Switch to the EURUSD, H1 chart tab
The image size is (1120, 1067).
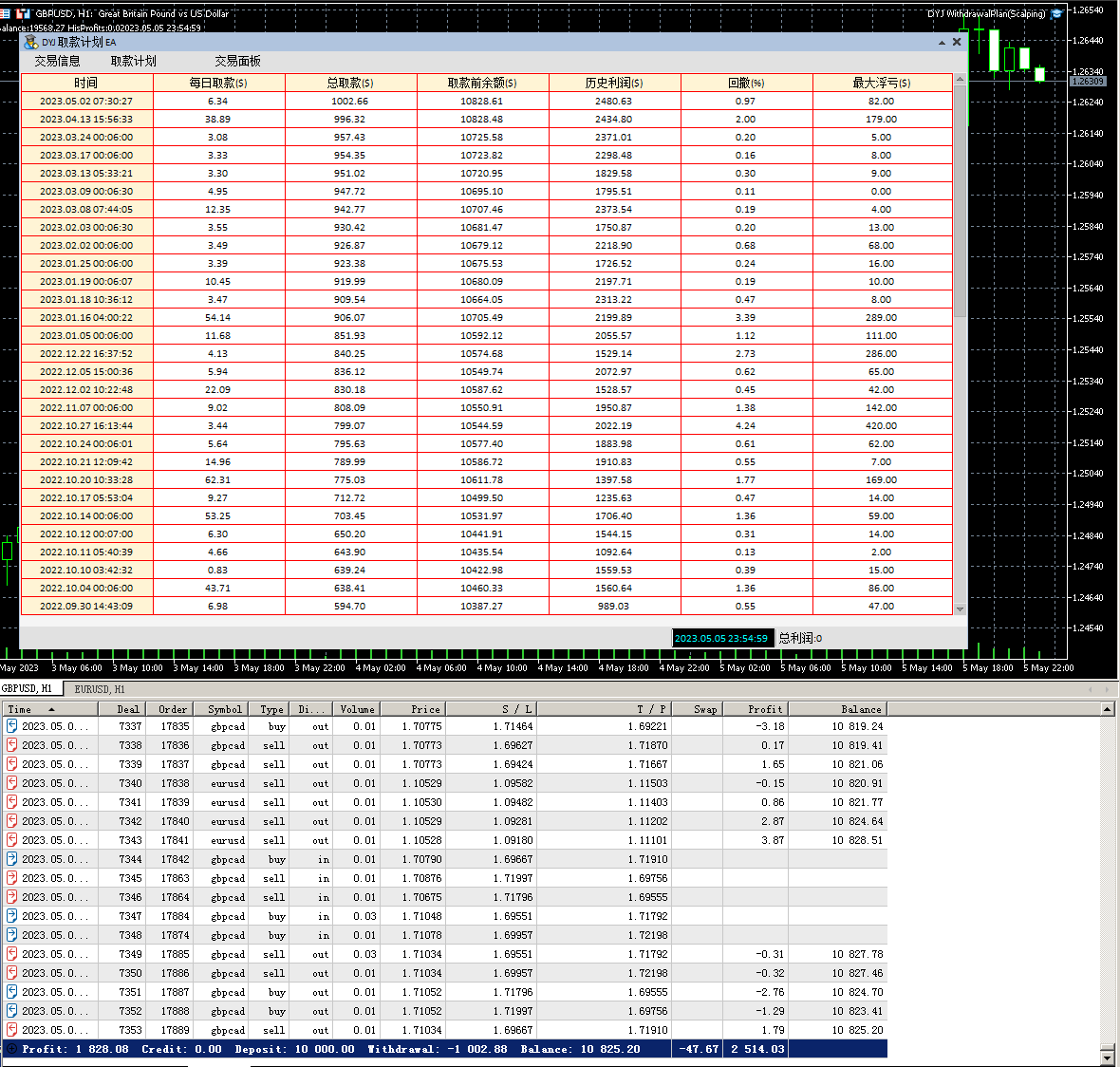[100, 689]
